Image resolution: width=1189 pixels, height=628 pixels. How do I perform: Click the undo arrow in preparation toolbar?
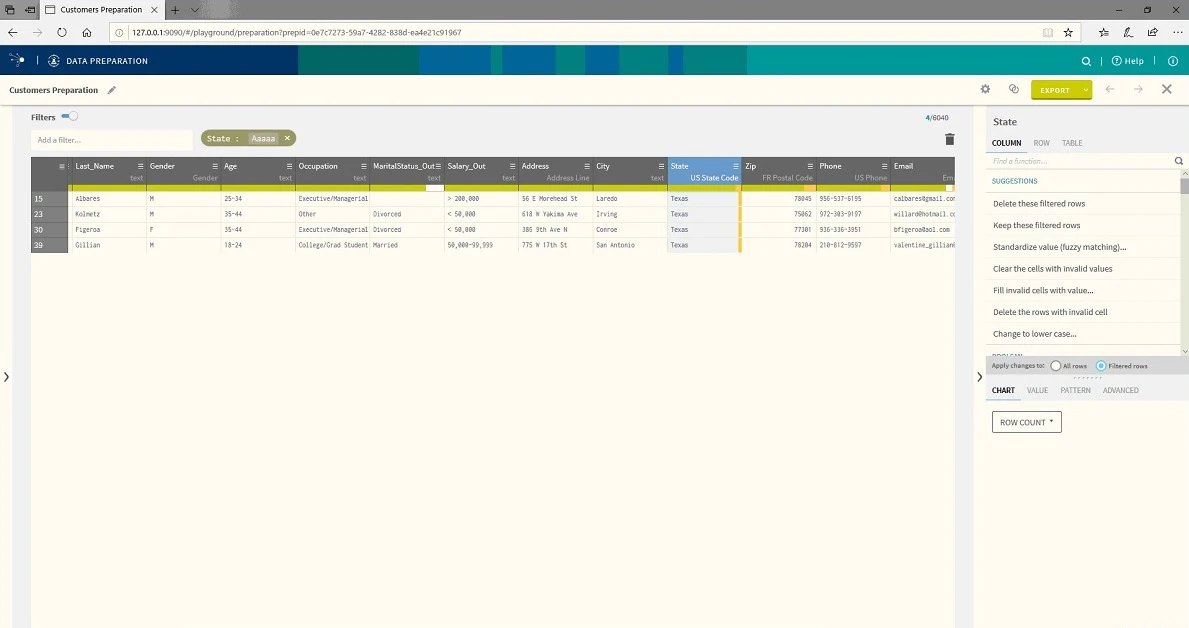point(1109,89)
